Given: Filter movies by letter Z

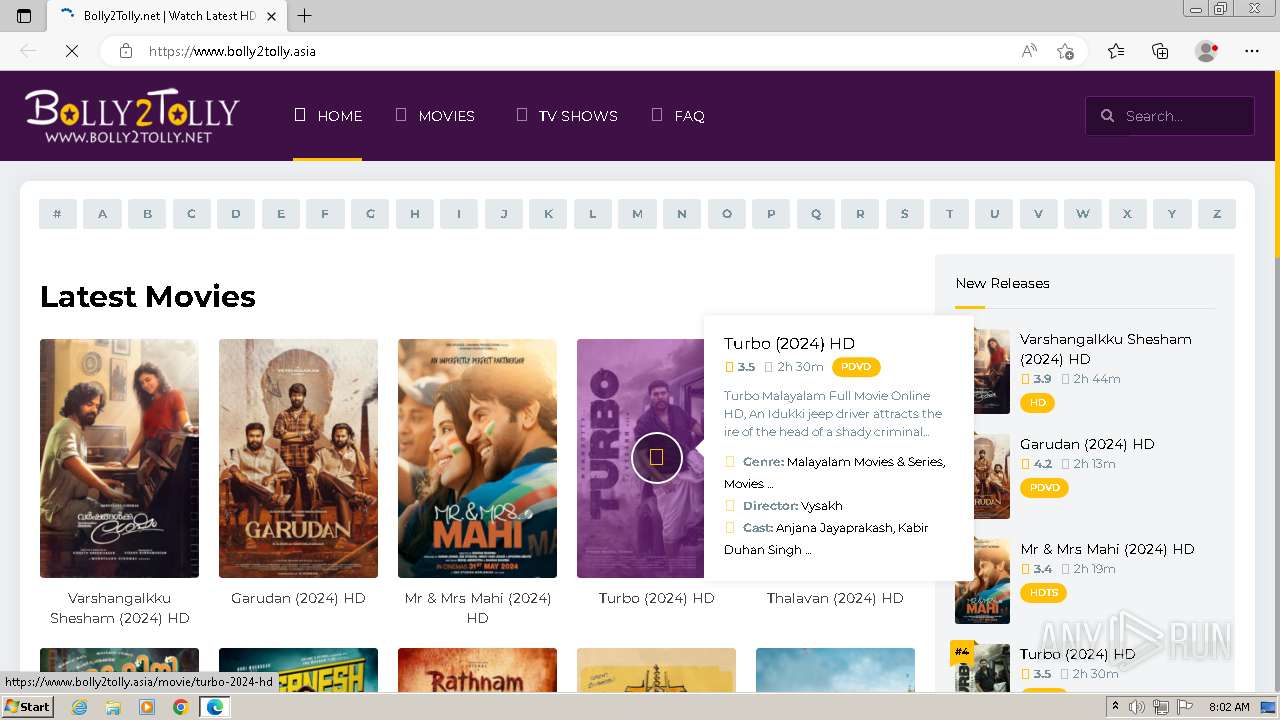Looking at the screenshot, I should pos(1217,214).
